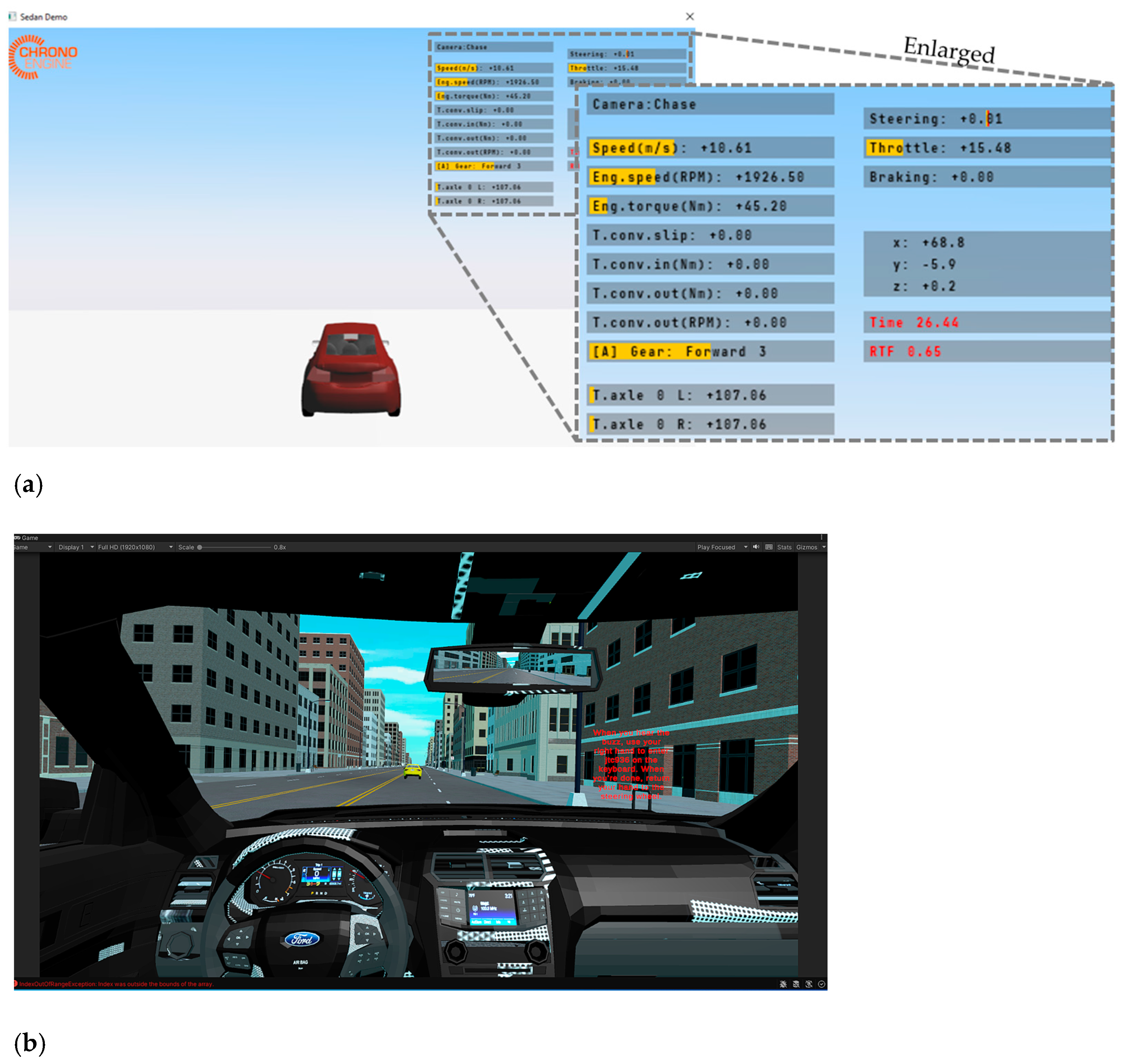
Task: Toggle Mute Audio speaker icon
Action: point(756,547)
